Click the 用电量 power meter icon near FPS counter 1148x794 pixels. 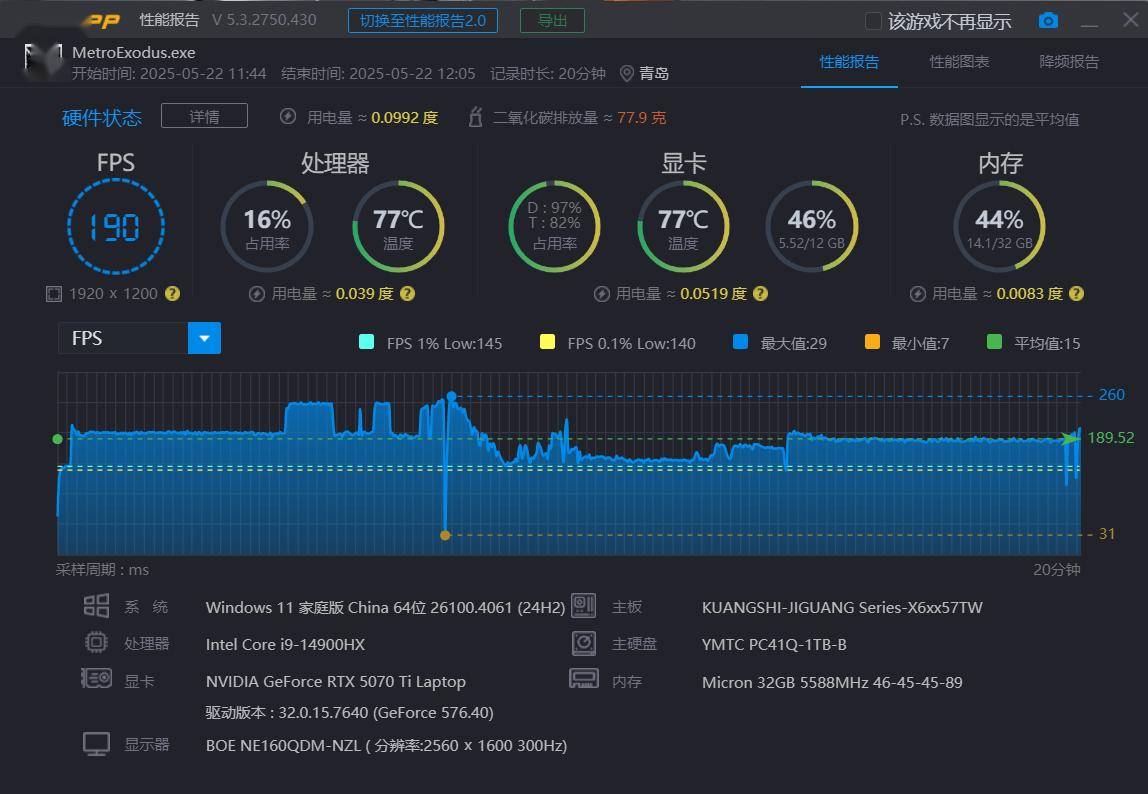(x=289, y=117)
